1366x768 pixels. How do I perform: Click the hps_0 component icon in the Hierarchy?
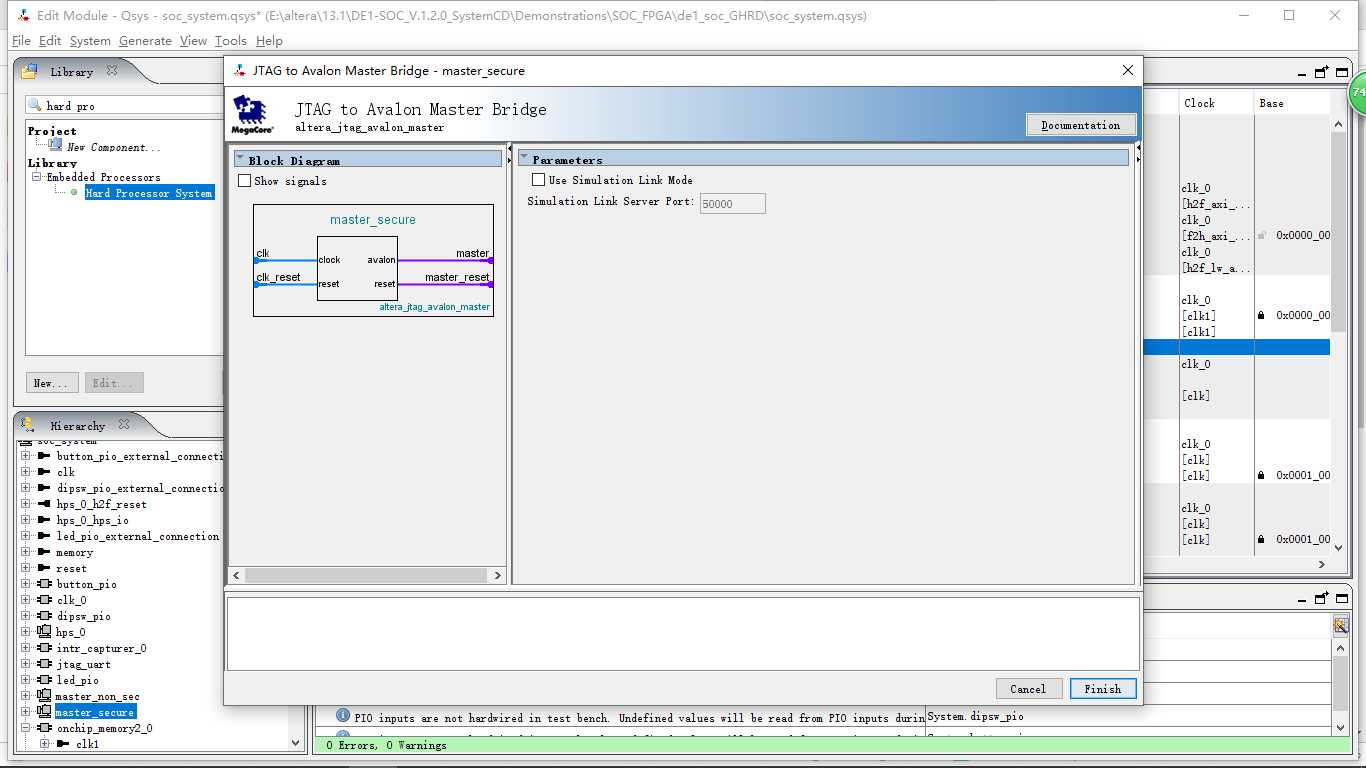pos(44,632)
